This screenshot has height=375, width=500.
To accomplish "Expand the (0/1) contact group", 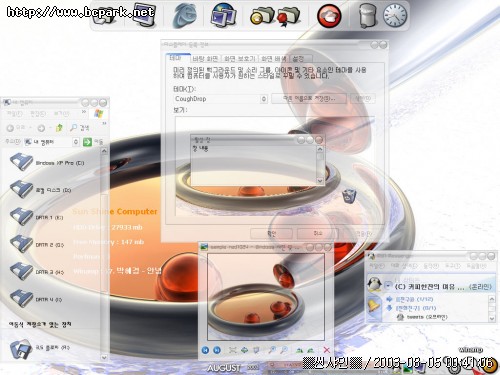I will (389, 308).
